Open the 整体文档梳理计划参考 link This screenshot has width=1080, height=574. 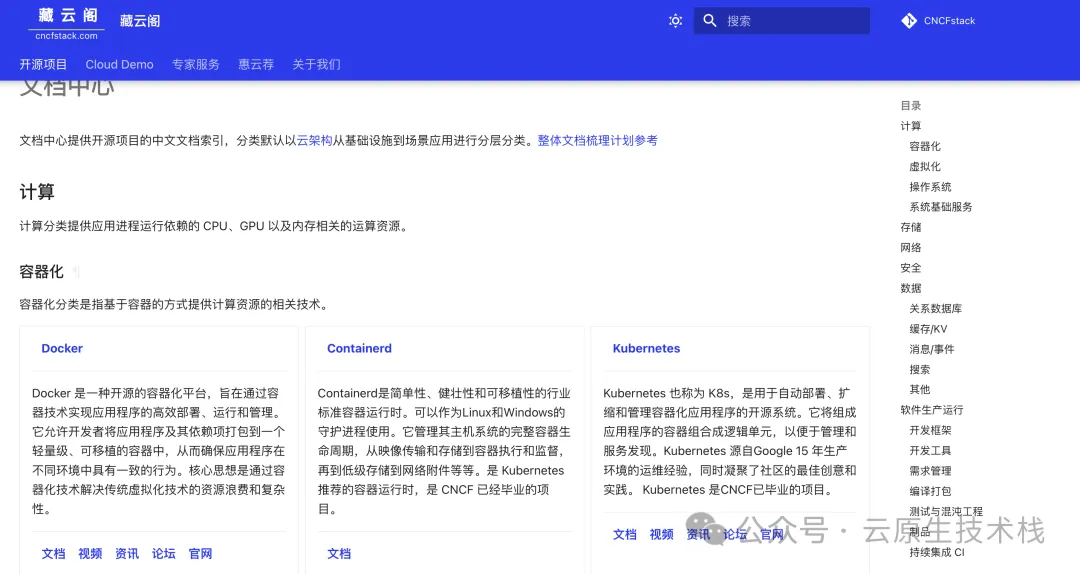coord(597,141)
